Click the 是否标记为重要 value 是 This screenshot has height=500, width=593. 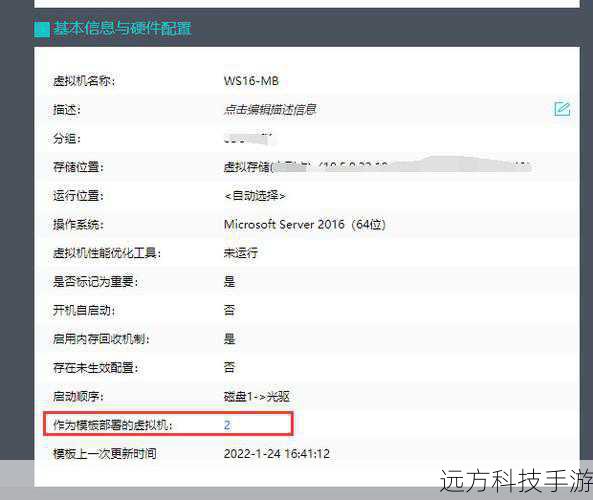click(229, 281)
